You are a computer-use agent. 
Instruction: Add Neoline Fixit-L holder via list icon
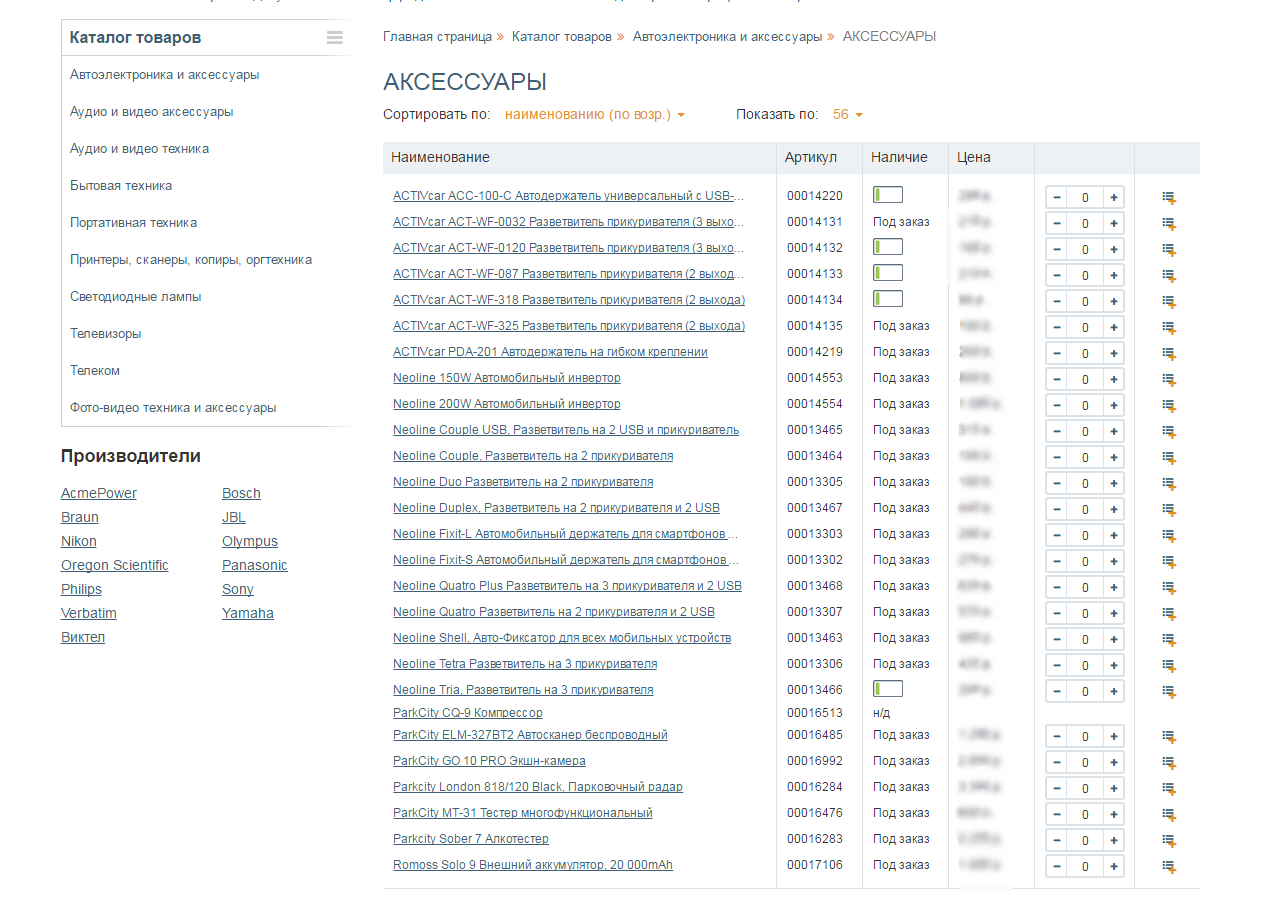[1169, 536]
